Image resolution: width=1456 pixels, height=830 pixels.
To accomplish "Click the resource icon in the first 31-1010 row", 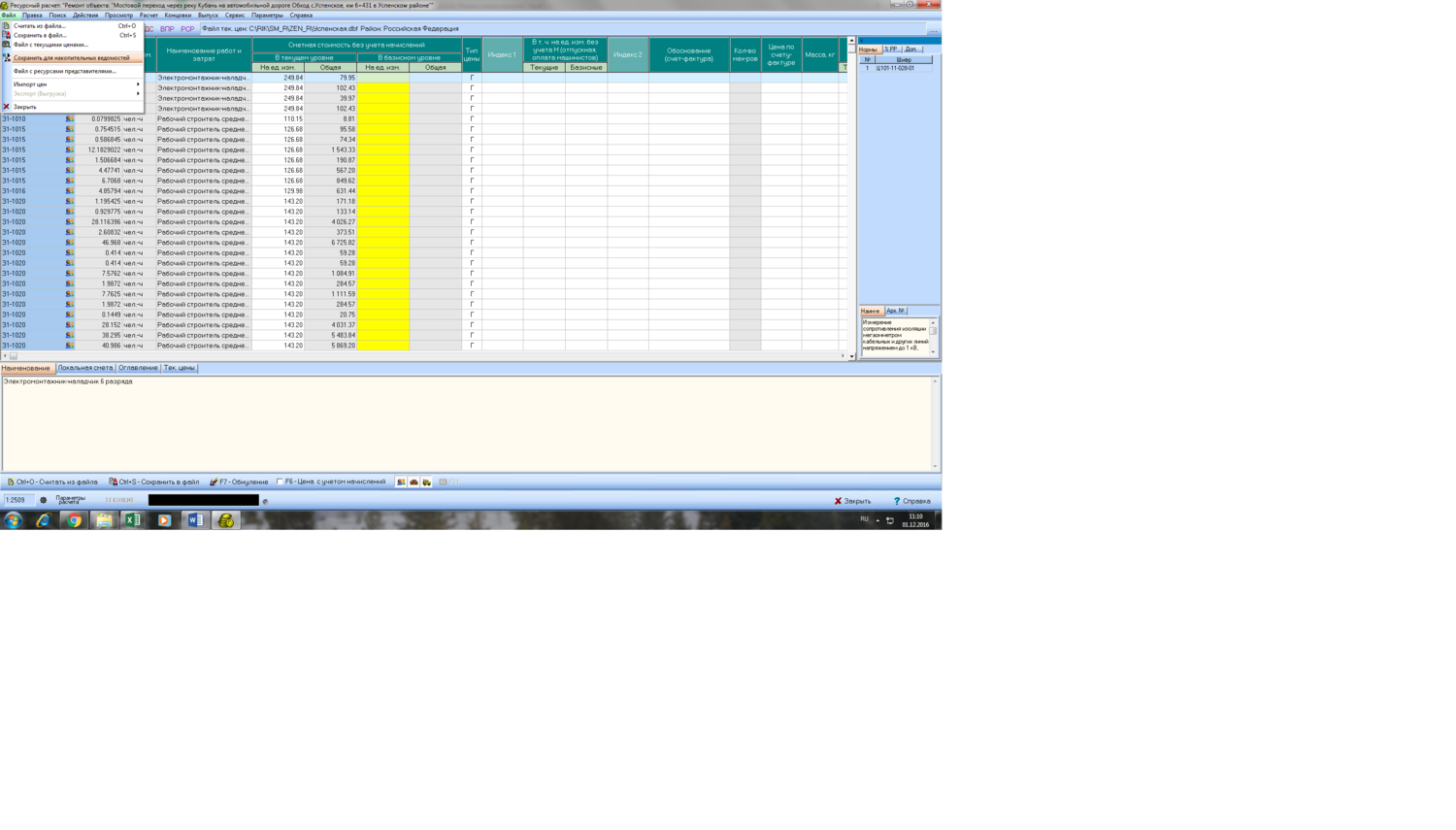I will (x=69, y=118).
